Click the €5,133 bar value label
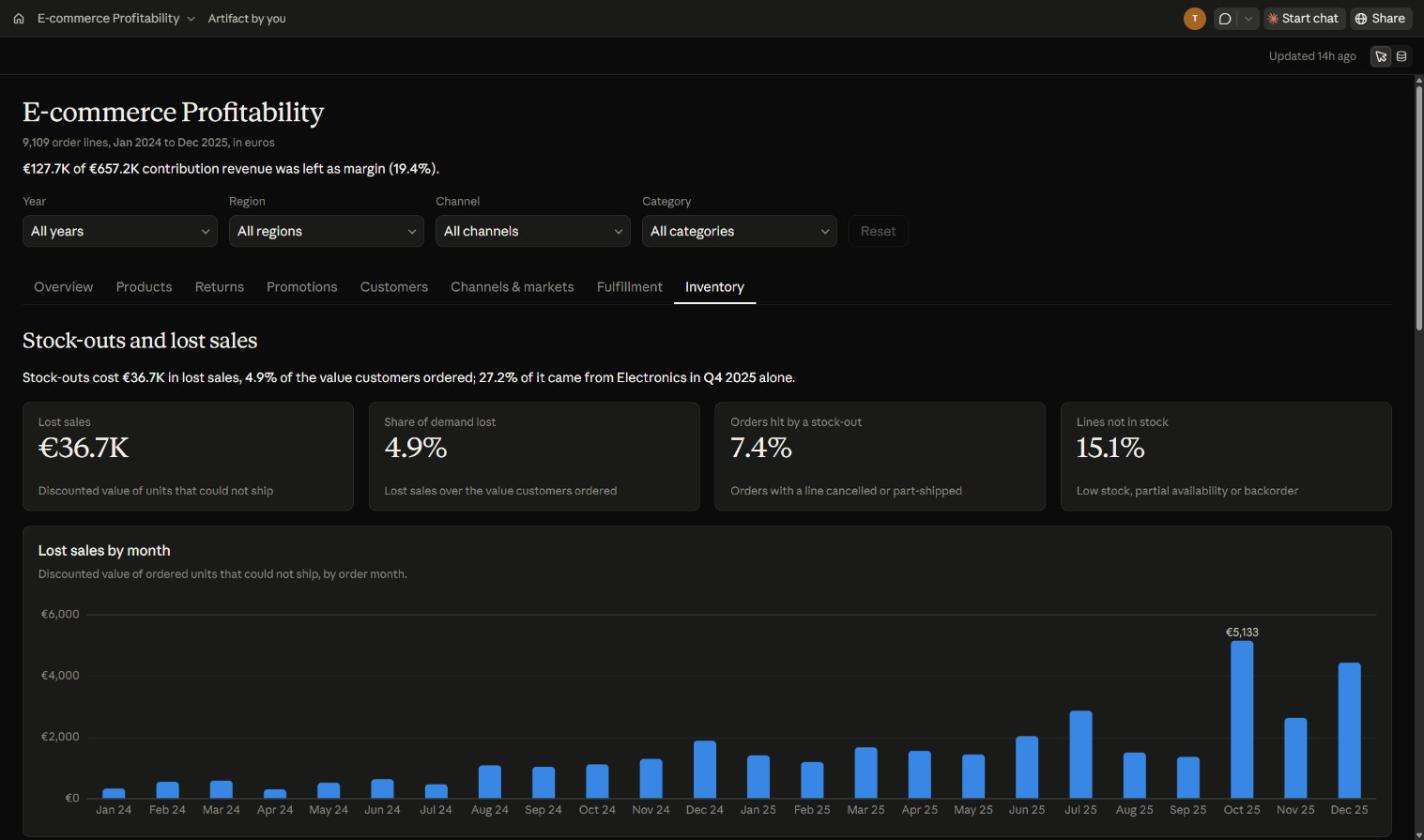Viewport: 1424px width, 840px height. [x=1242, y=632]
